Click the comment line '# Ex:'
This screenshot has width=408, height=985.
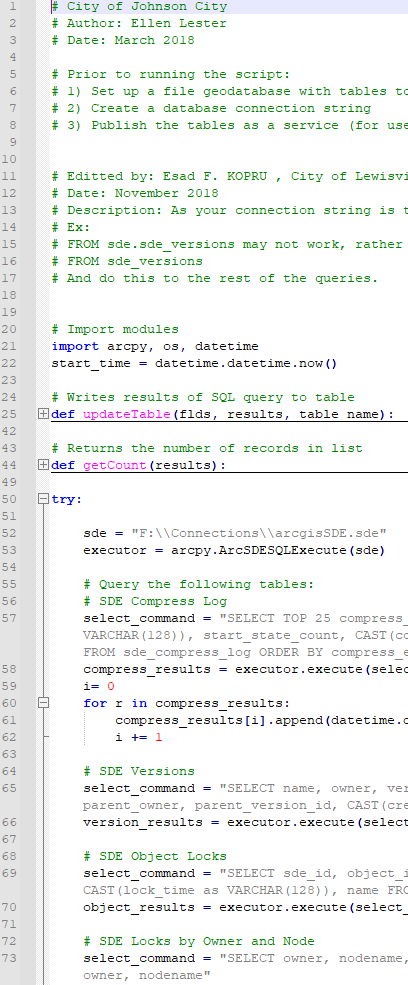[71, 227]
